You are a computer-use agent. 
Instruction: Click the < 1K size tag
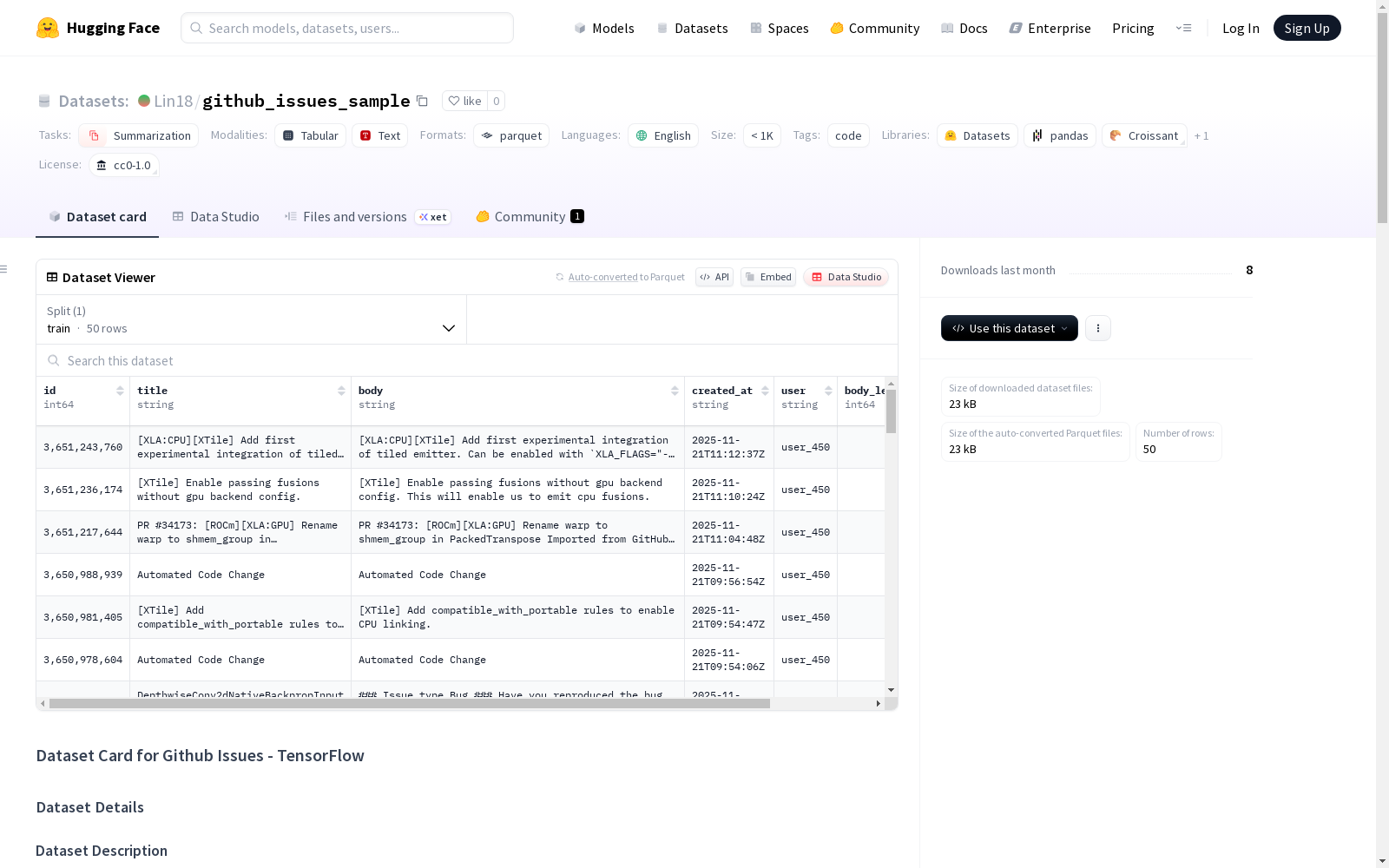762,135
